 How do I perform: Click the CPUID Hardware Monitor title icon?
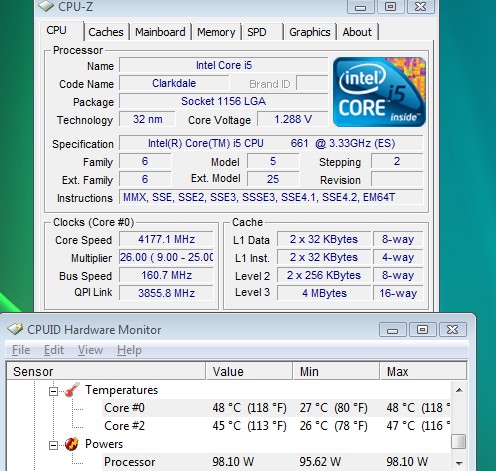pyautogui.click(x=15, y=329)
